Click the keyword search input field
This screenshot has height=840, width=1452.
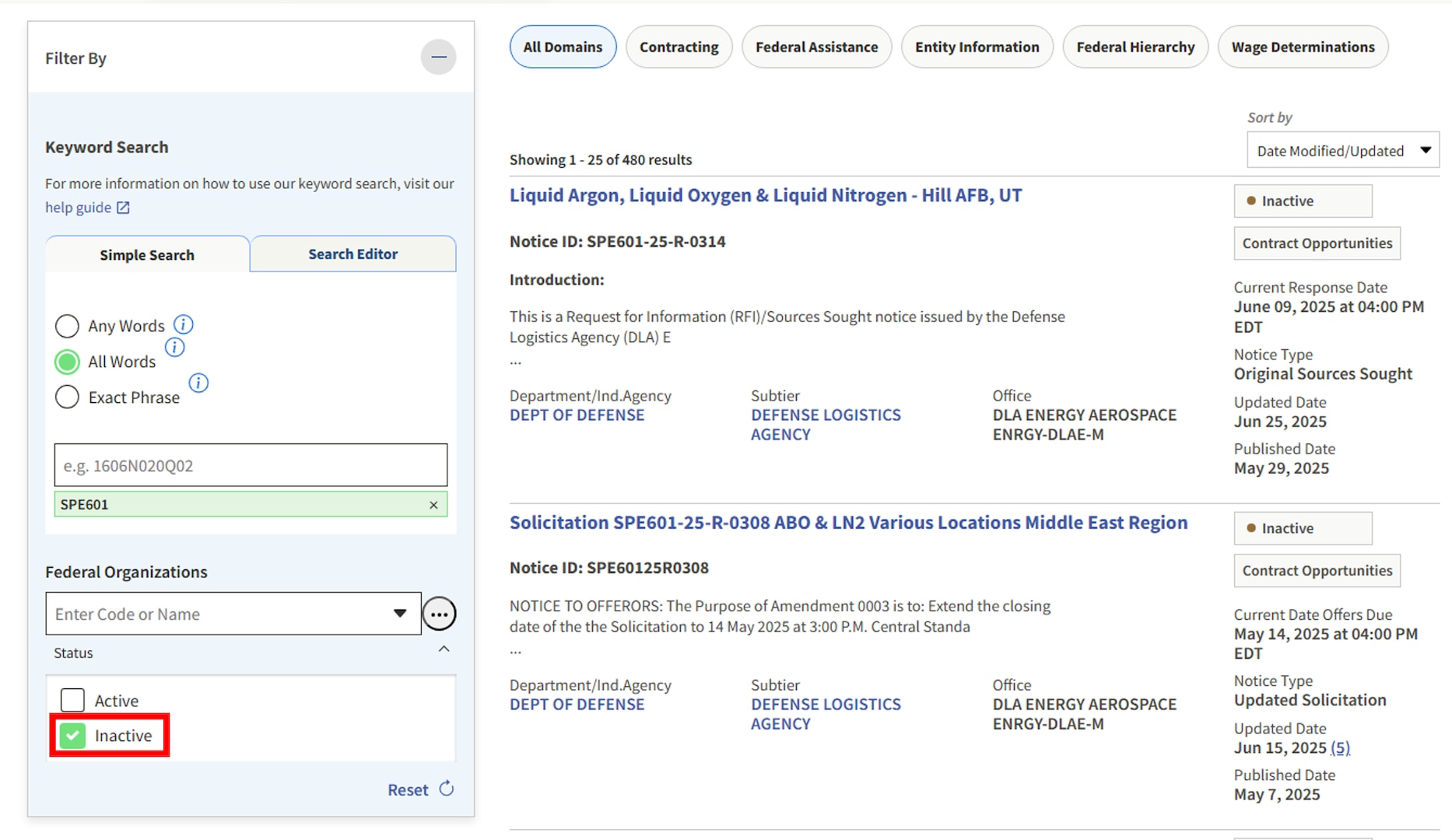tap(250, 465)
